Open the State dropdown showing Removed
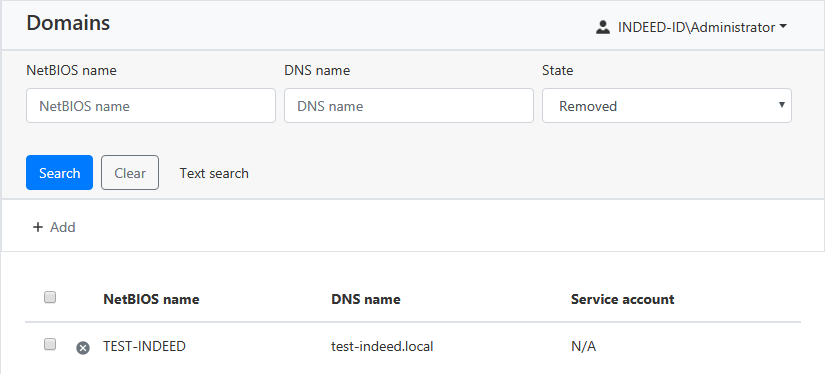Viewport: 825px width, 374px height. (x=667, y=106)
